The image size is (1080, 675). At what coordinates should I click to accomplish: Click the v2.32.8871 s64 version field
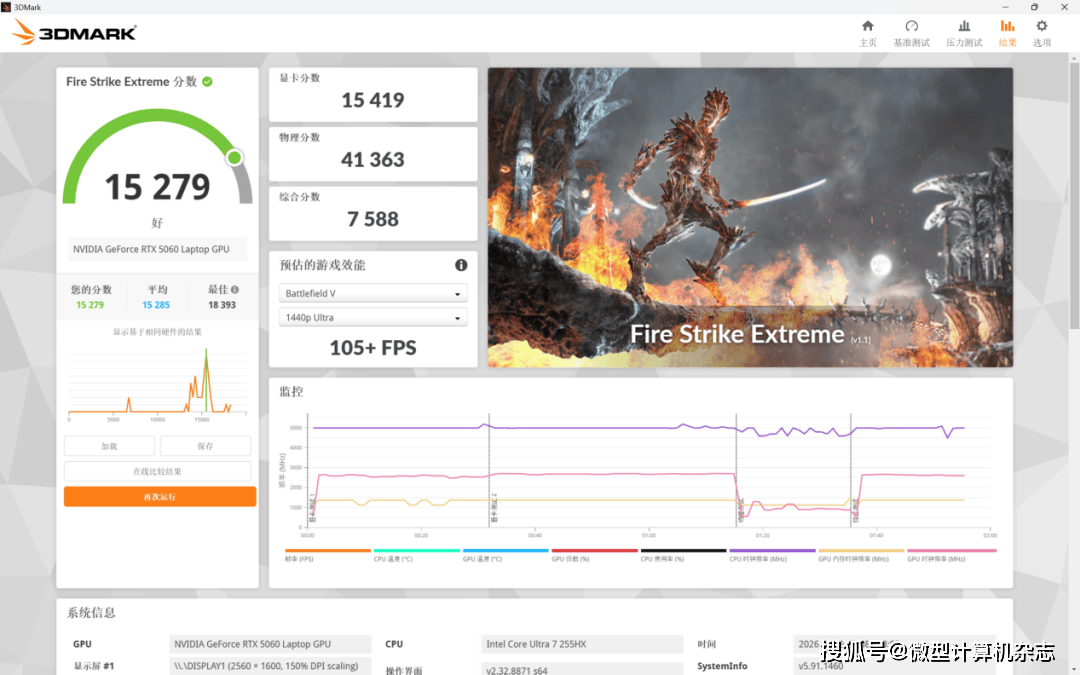tap(582, 669)
